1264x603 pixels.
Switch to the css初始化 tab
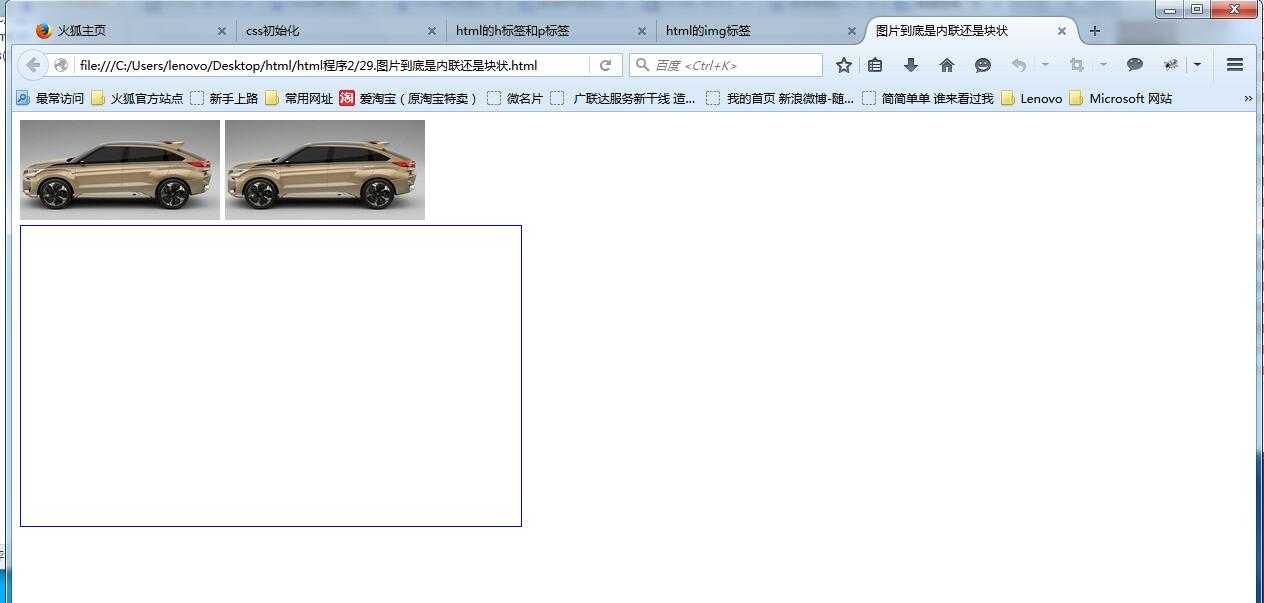341,31
